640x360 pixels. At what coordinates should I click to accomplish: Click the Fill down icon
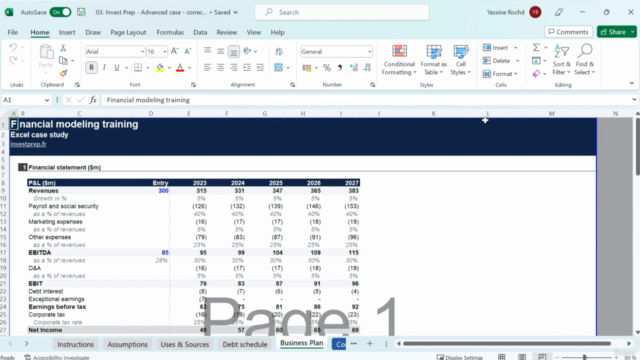pyautogui.click(x=536, y=61)
